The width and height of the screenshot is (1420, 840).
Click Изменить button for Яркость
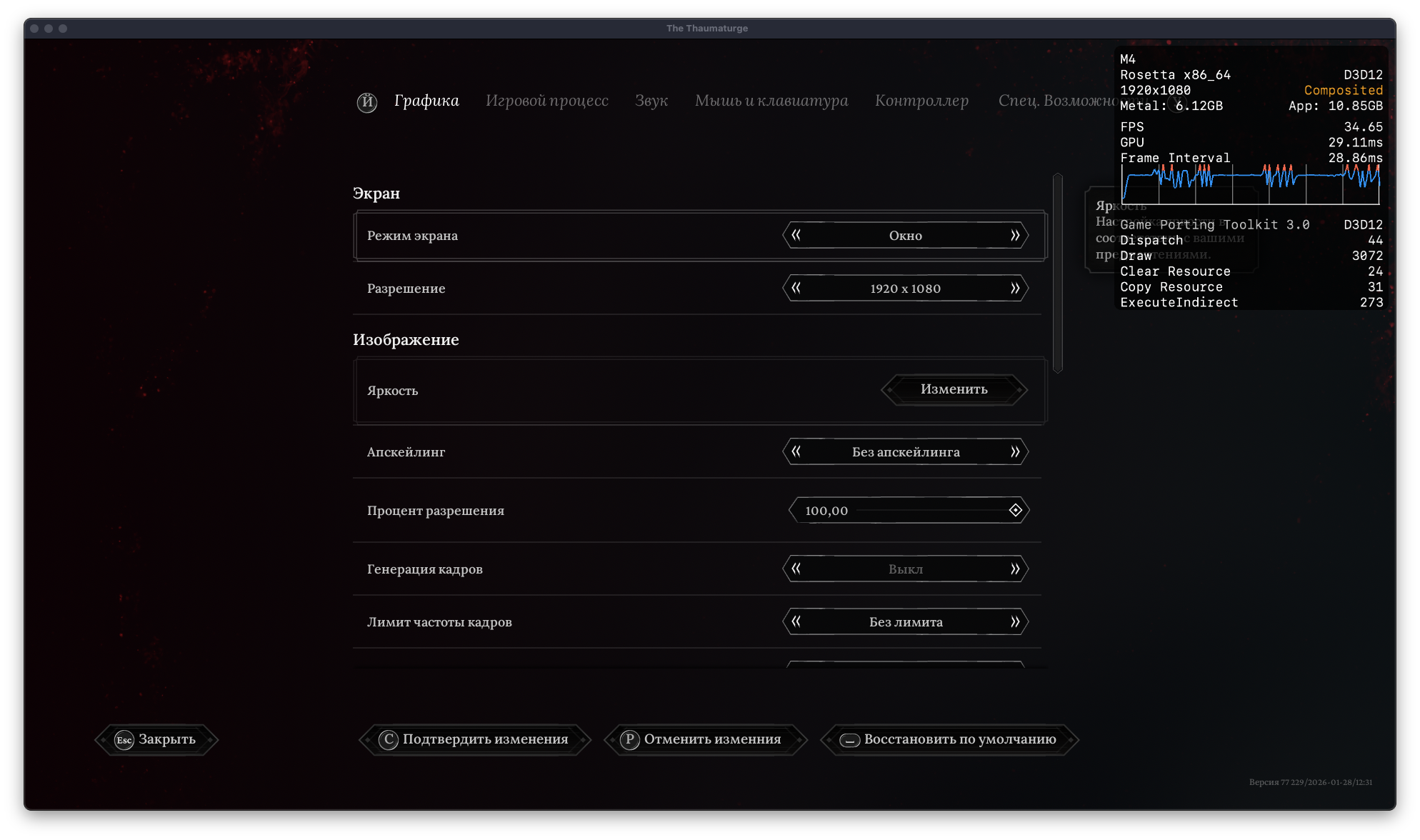coord(954,389)
